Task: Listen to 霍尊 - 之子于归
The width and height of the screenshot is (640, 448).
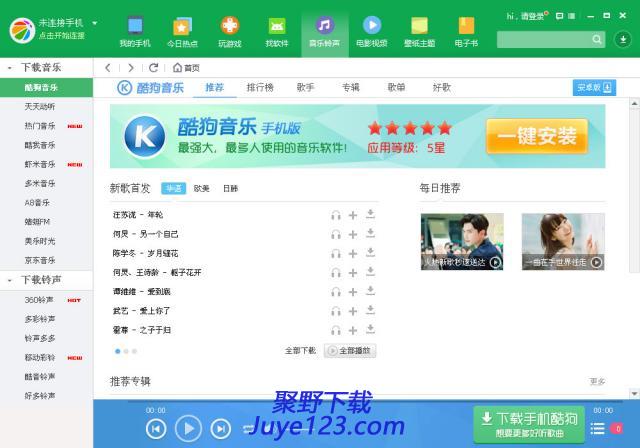Action: tap(336, 330)
